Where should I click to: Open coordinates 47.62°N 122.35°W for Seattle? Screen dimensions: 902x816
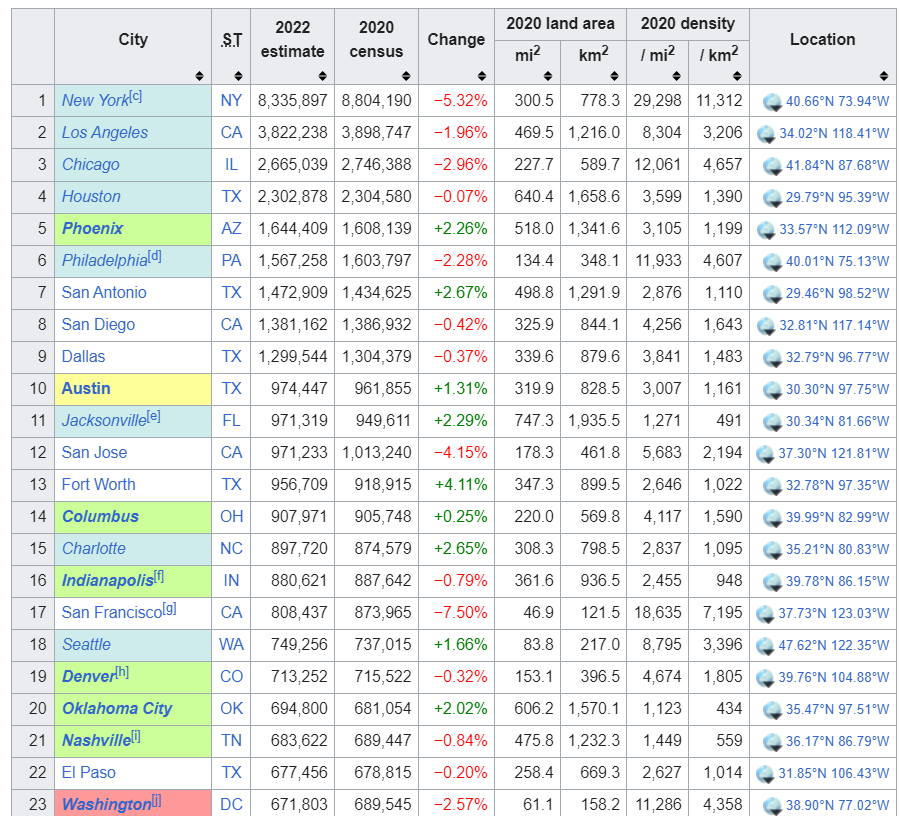coord(834,645)
